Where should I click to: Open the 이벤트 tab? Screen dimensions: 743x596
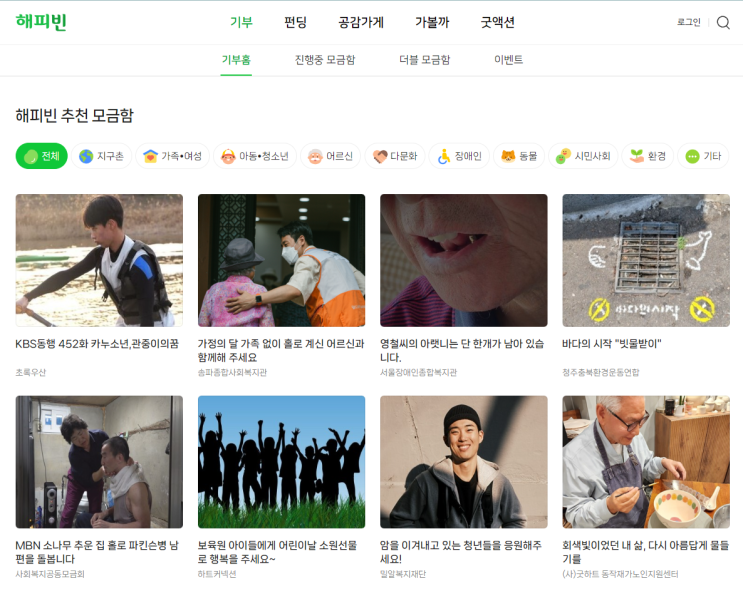508,60
